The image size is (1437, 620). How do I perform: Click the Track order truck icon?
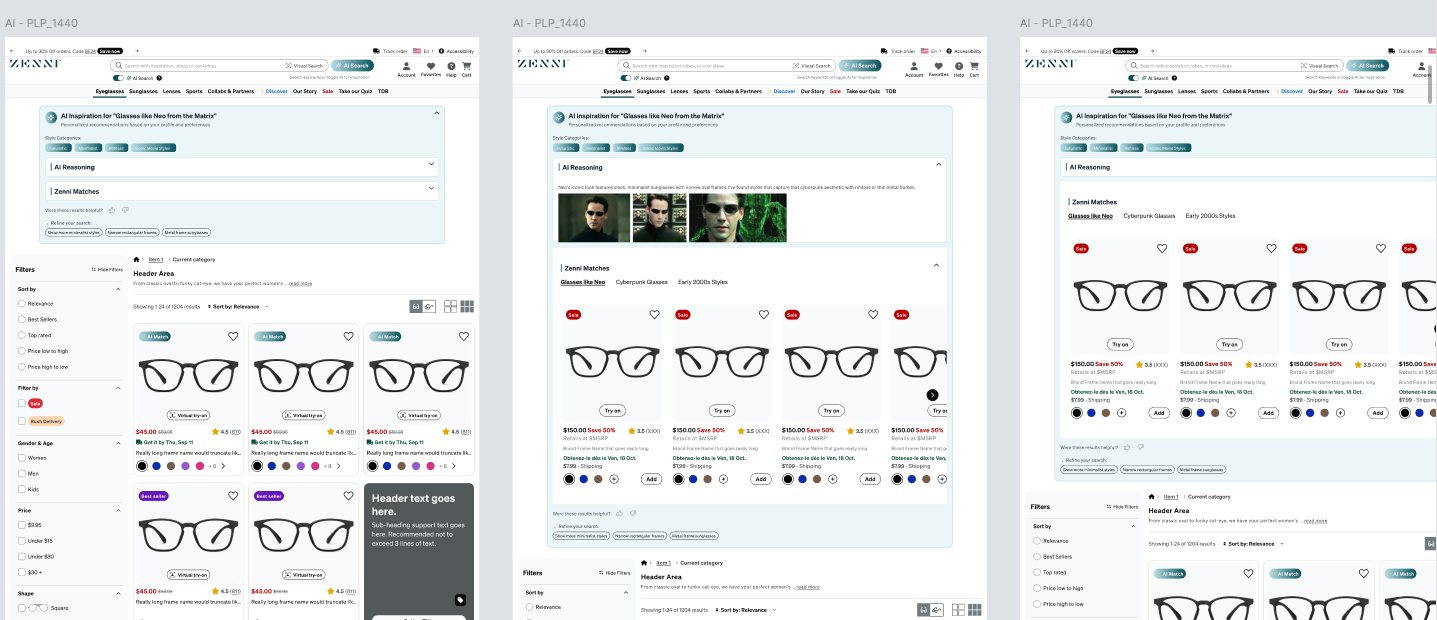378,50
